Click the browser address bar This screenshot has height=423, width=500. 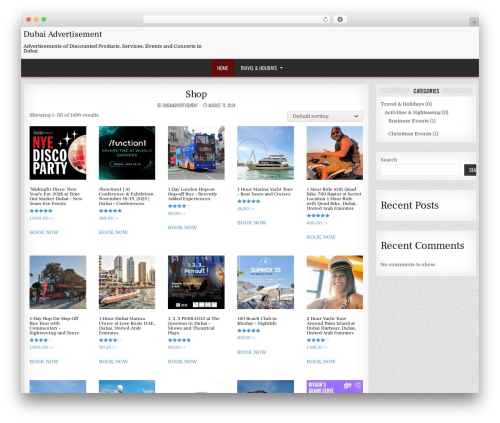pyautogui.click(x=237, y=19)
